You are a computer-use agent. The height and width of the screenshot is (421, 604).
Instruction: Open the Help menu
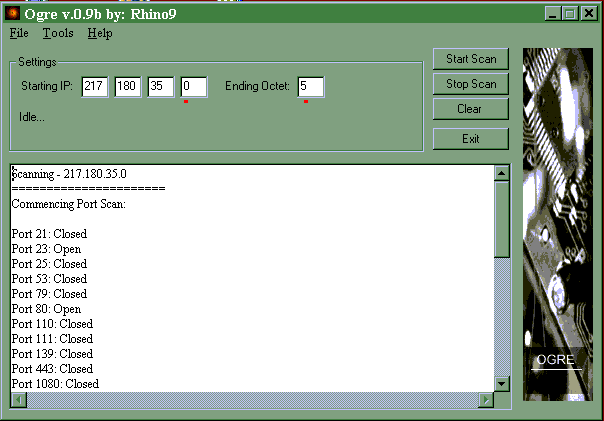100,33
